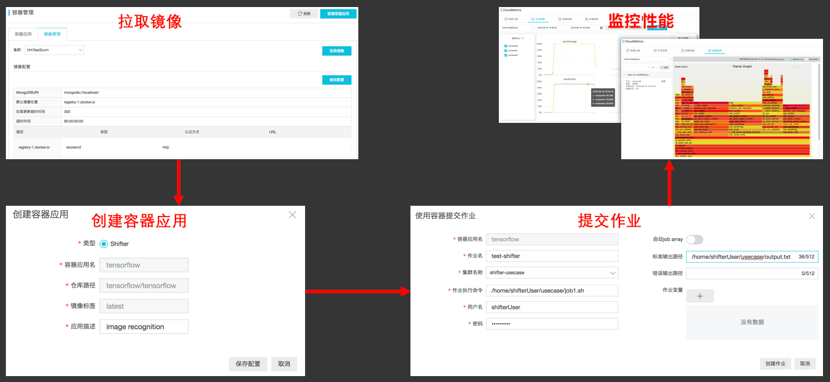The image size is (830, 382).
Task: Click the blue 新建容器应用 button in 容器管理
Action: tap(338, 13)
